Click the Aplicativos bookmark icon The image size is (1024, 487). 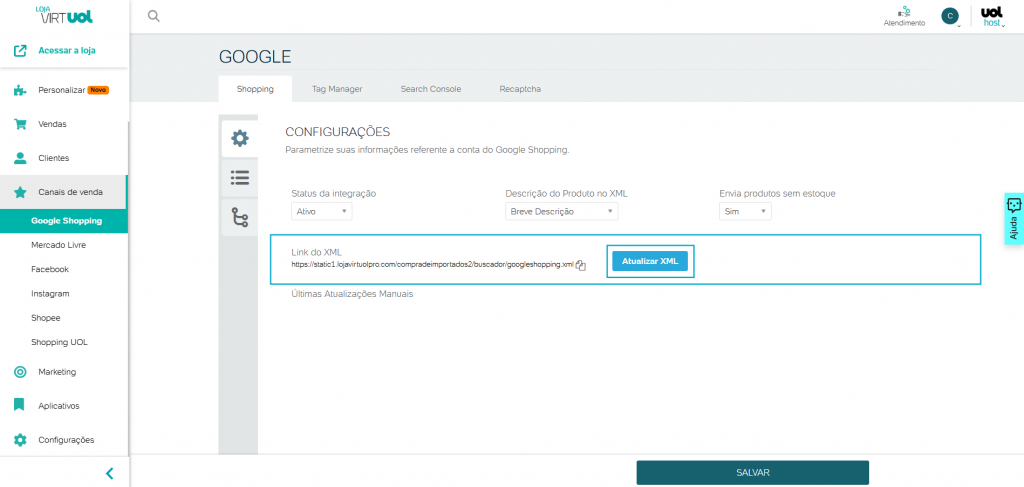(20, 405)
